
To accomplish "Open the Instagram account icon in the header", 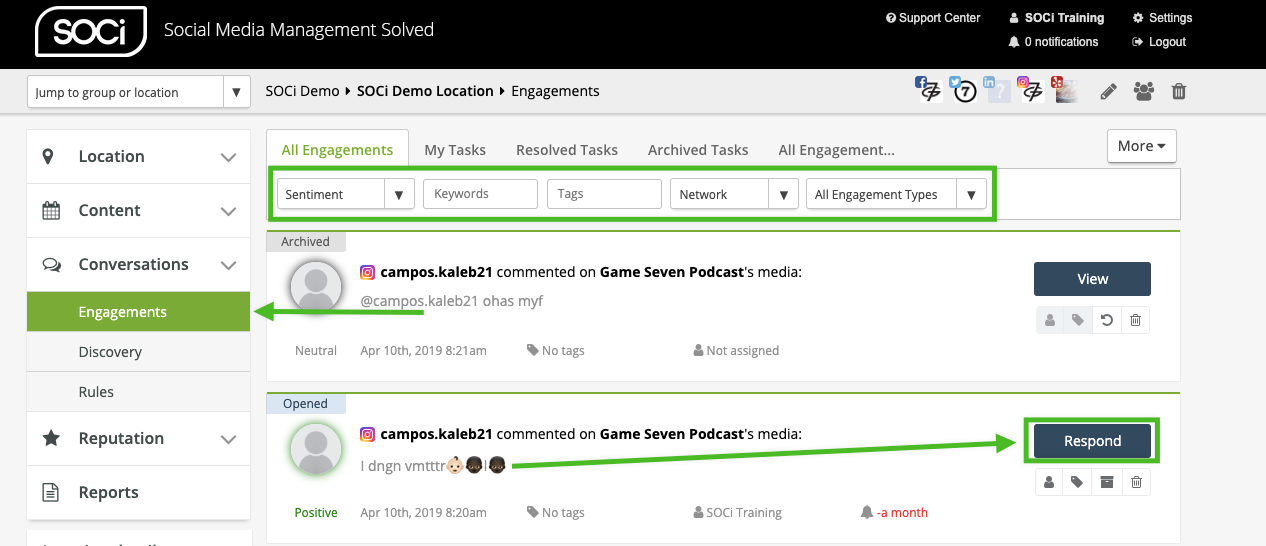I will 1030,90.
